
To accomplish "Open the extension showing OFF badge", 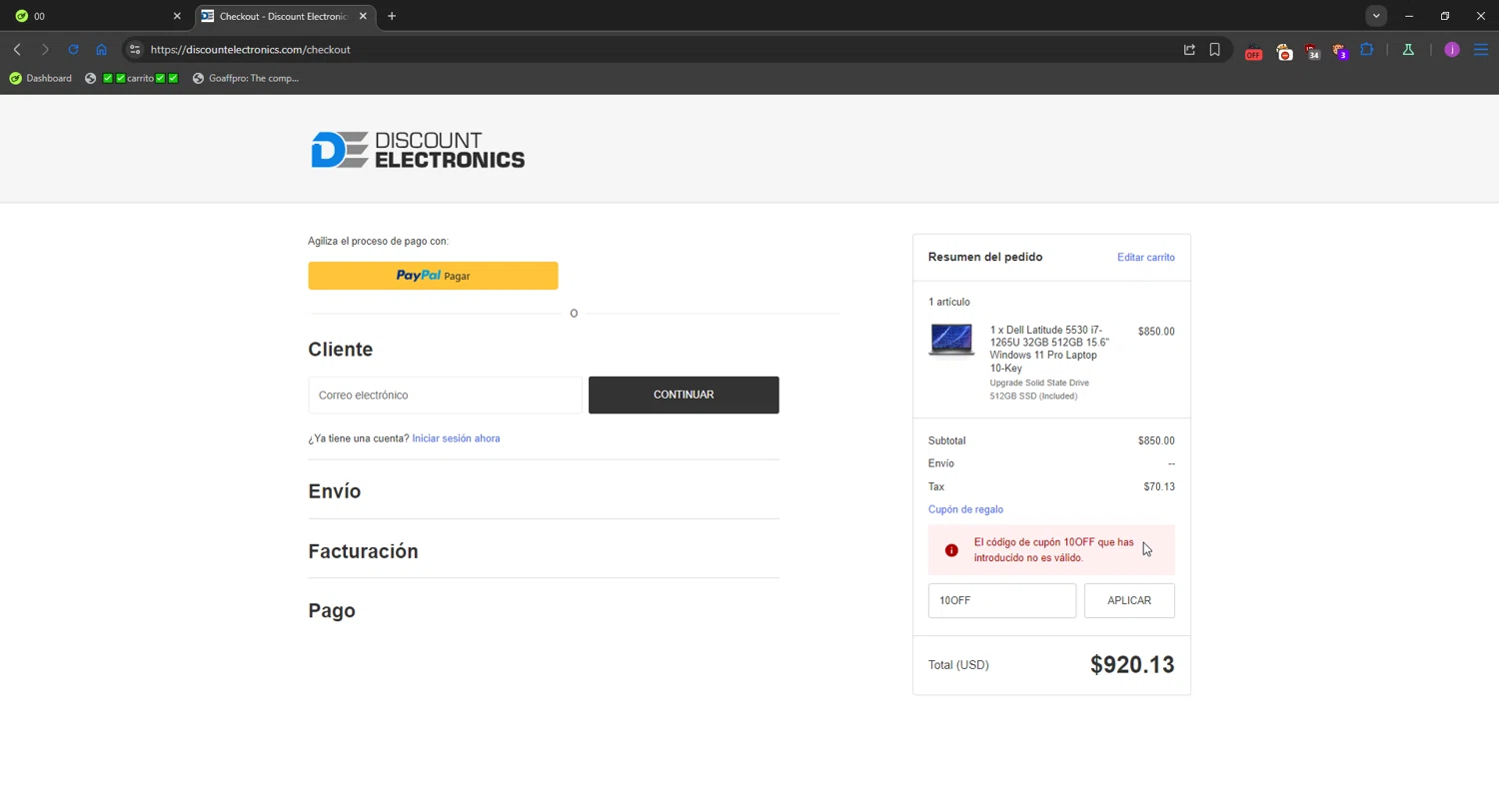I will pyautogui.click(x=1253, y=51).
